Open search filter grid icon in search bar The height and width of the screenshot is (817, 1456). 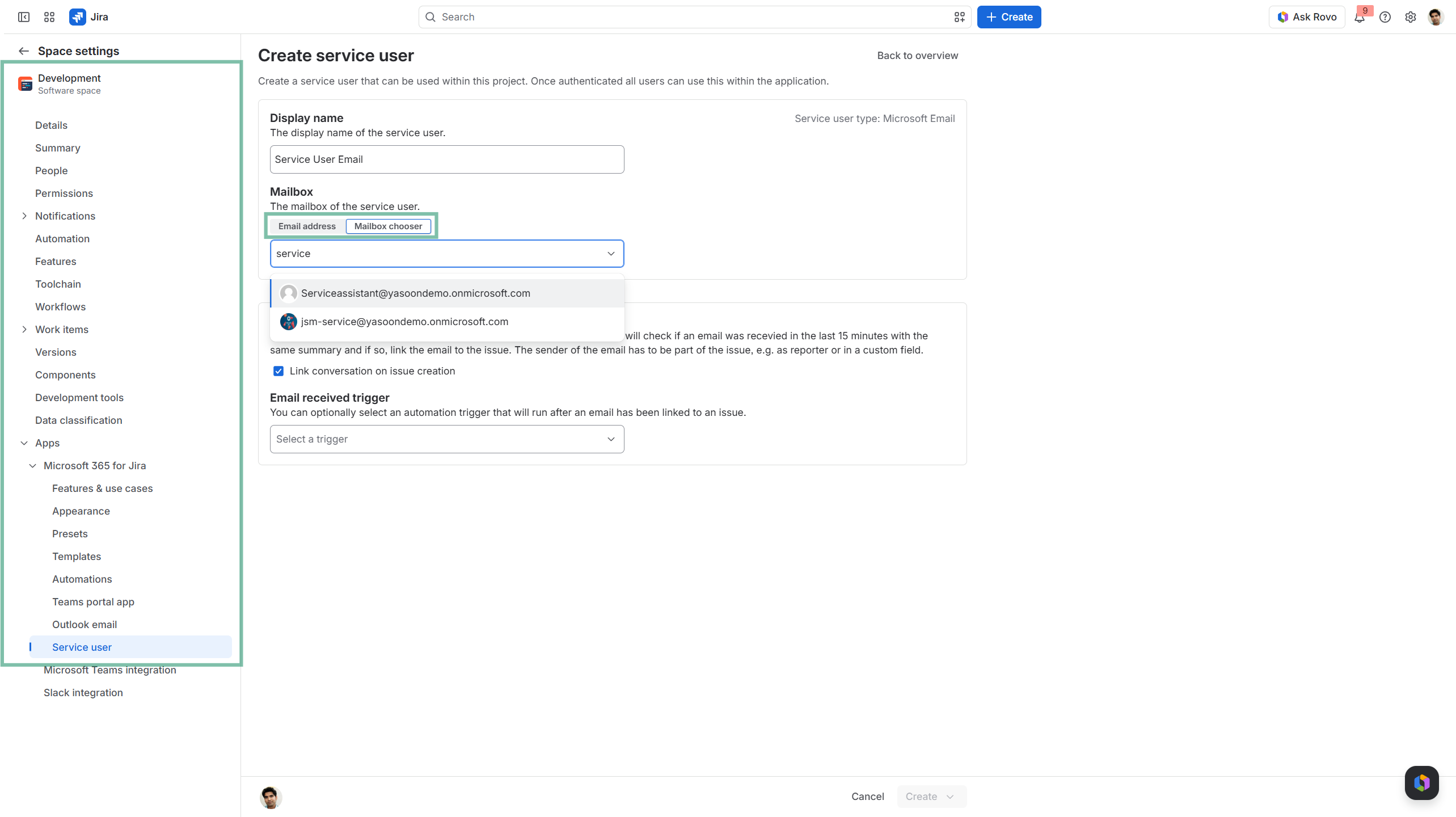point(959,17)
